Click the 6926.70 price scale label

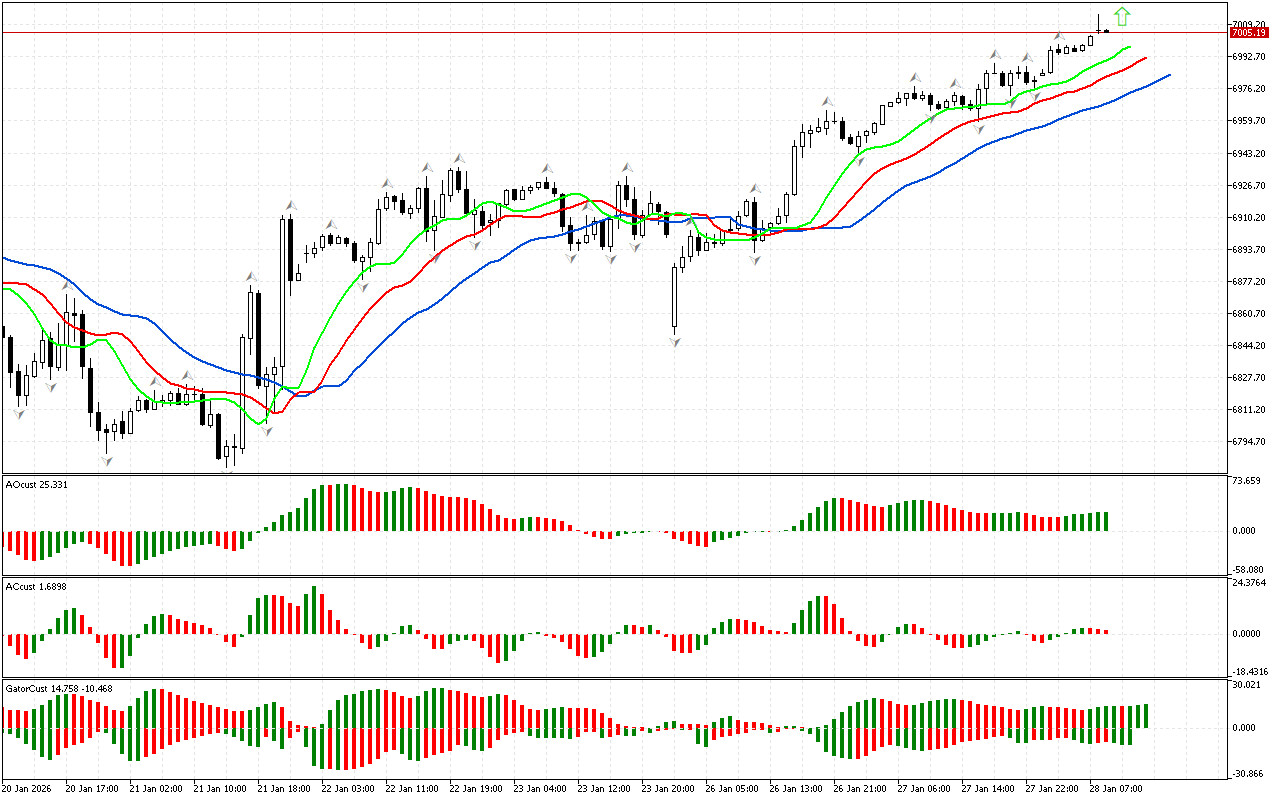tap(1247, 185)
